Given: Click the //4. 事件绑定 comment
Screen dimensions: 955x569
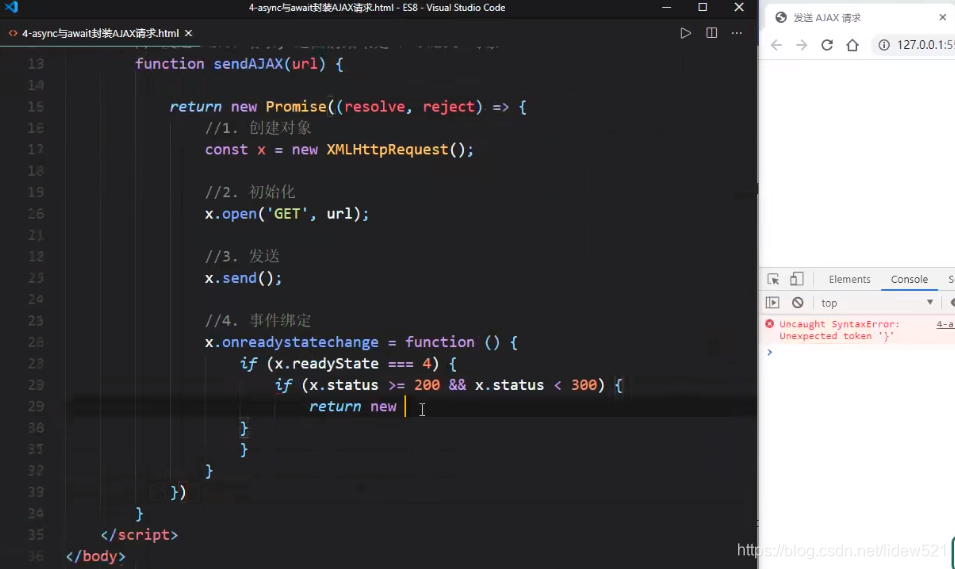Looking at the screenshot, I should tap(258, 320).
